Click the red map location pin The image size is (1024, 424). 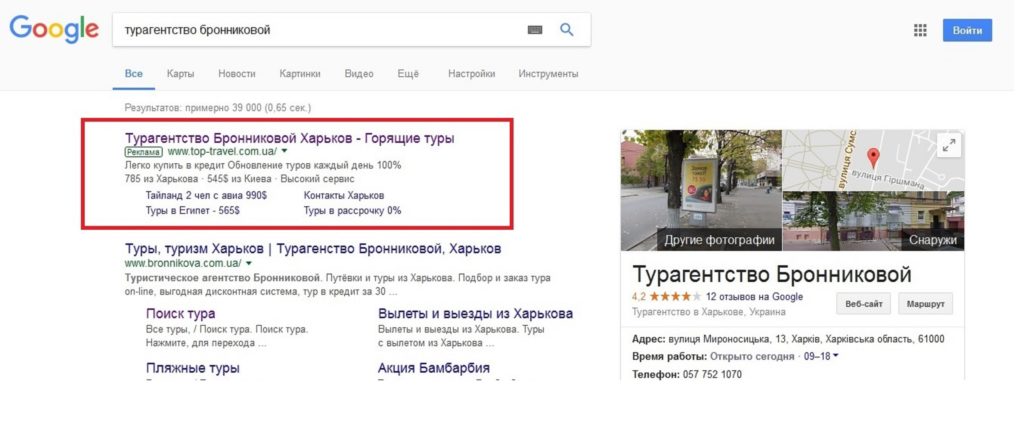[872, 157]
